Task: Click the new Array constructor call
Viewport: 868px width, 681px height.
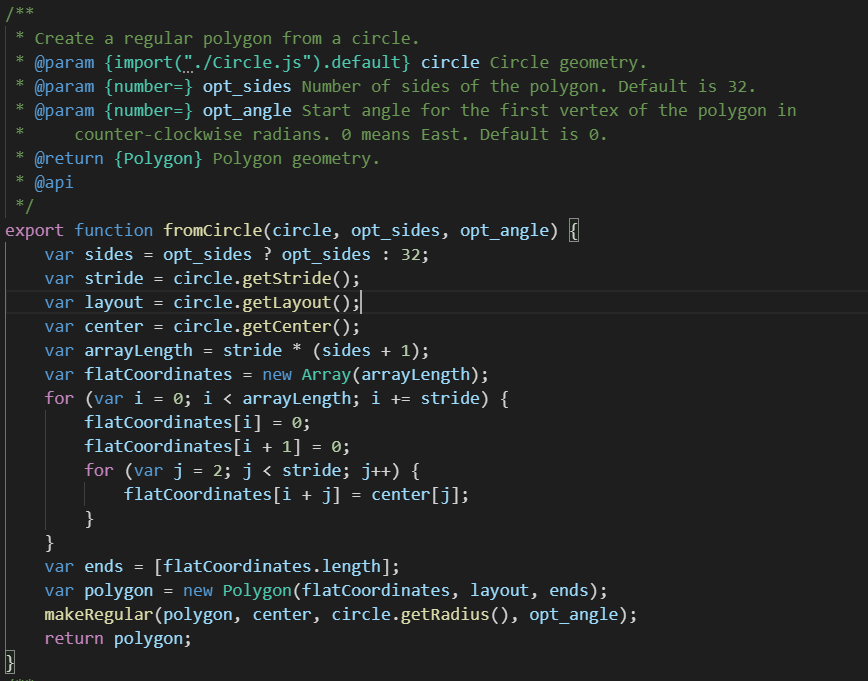Action: [x=305, y=374]
